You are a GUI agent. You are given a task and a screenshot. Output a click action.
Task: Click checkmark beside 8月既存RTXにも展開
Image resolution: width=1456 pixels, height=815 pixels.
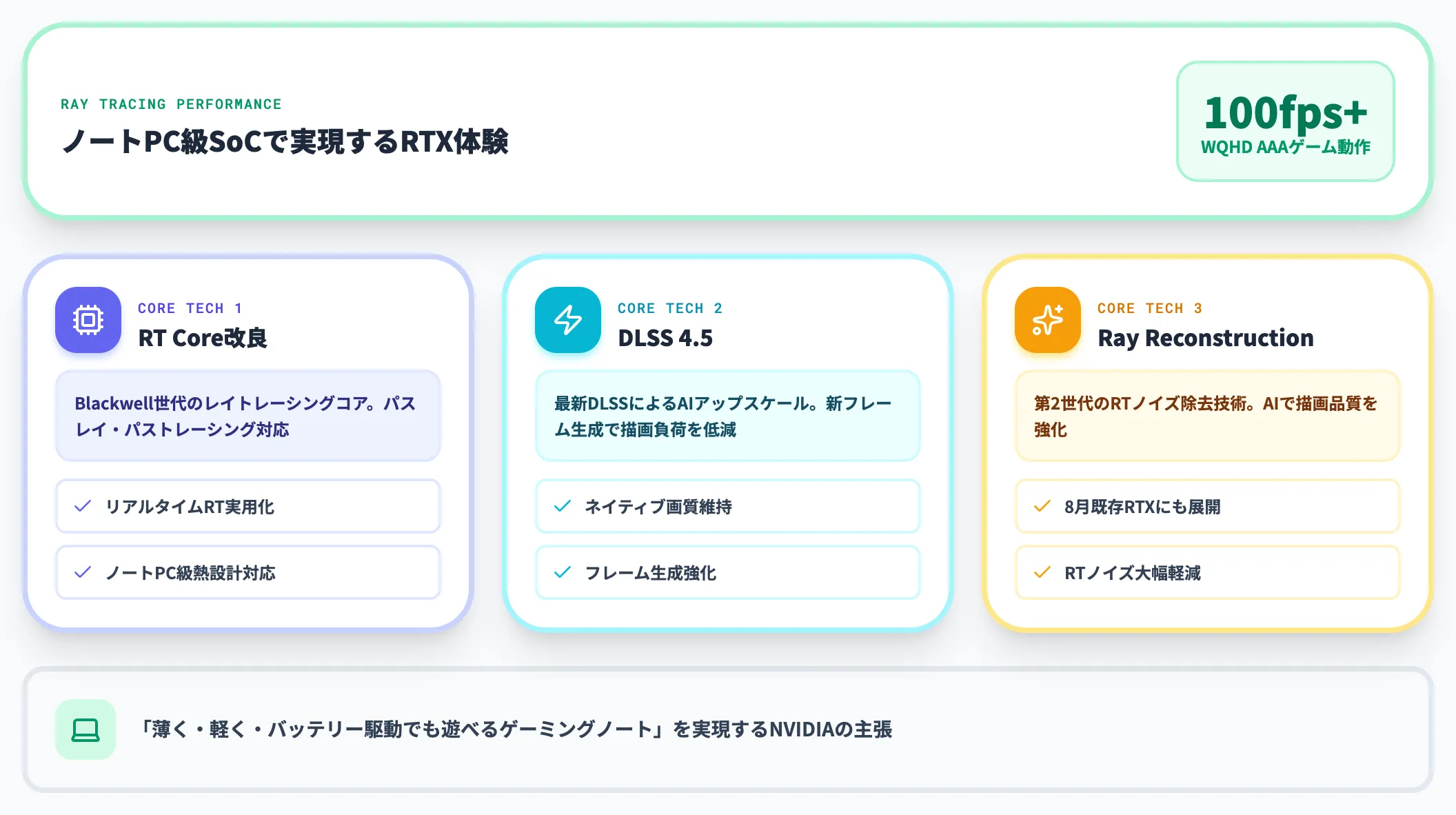click(x=1042, y=506)
